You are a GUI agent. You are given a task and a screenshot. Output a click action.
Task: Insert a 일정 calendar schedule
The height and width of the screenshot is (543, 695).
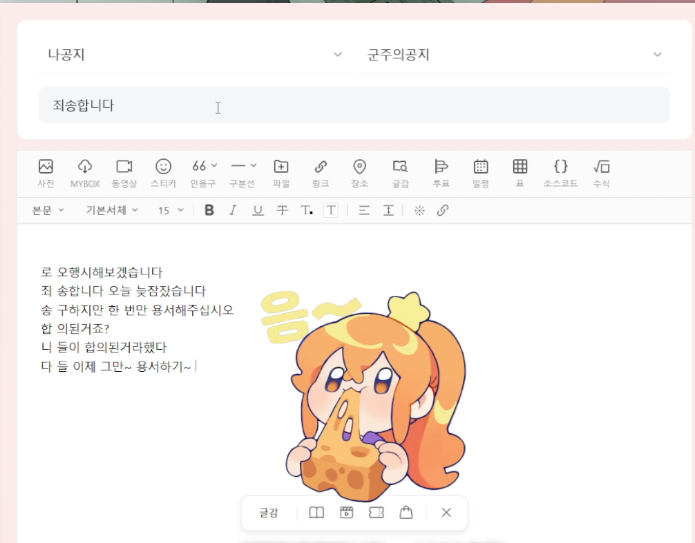480,172
